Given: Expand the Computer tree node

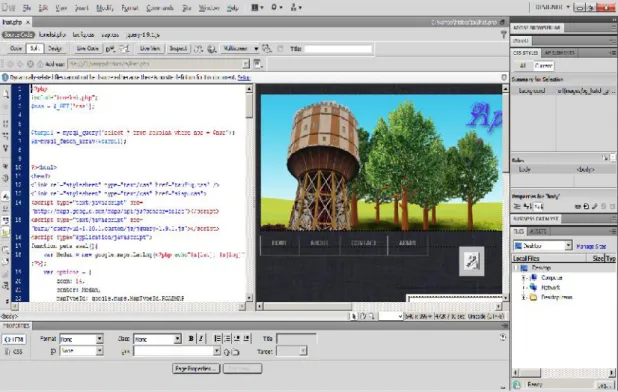Looking at the screenshot, I should pyautogui.click(x=524, y=278).
